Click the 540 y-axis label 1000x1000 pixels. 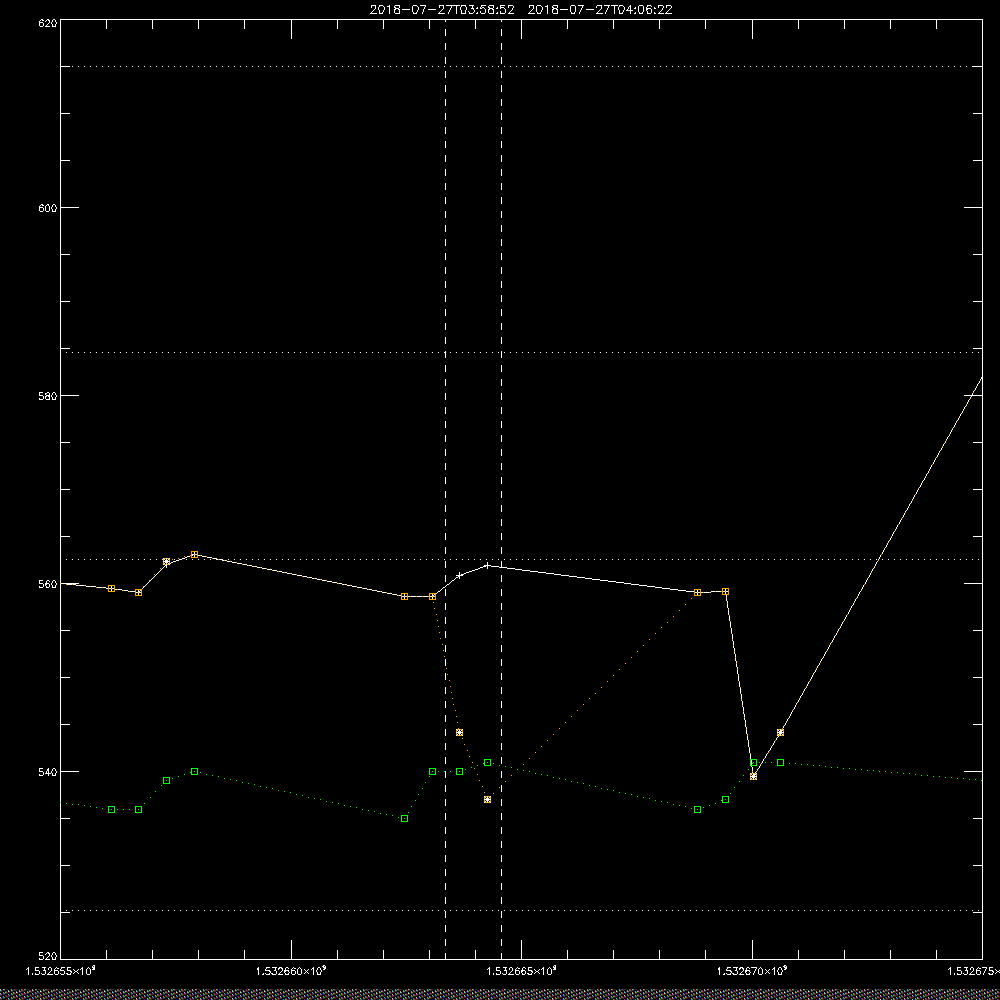click(x=48, y=772)
